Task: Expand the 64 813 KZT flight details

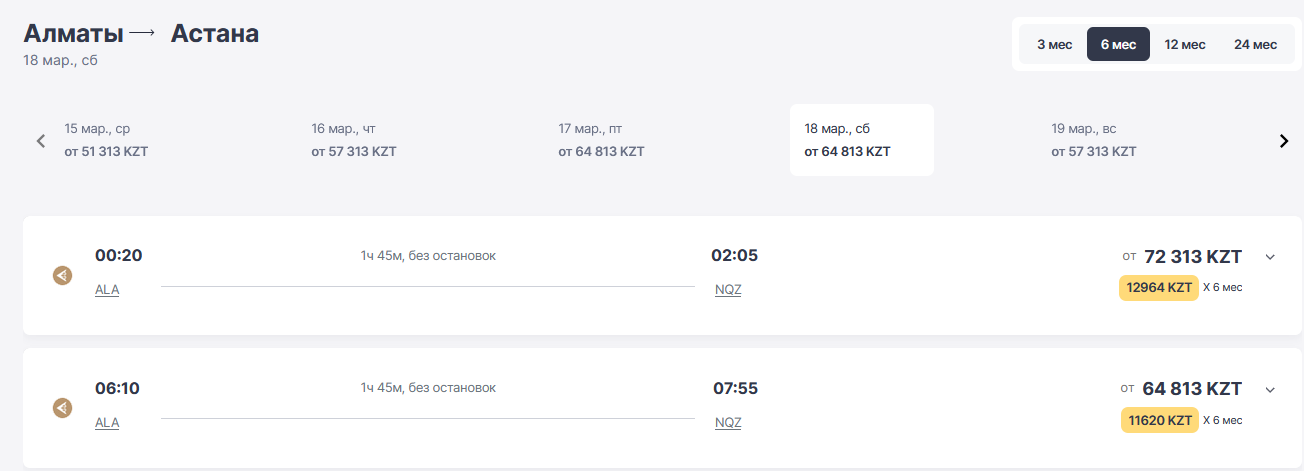Action: pyautogui.click(x=1270, y=390)
